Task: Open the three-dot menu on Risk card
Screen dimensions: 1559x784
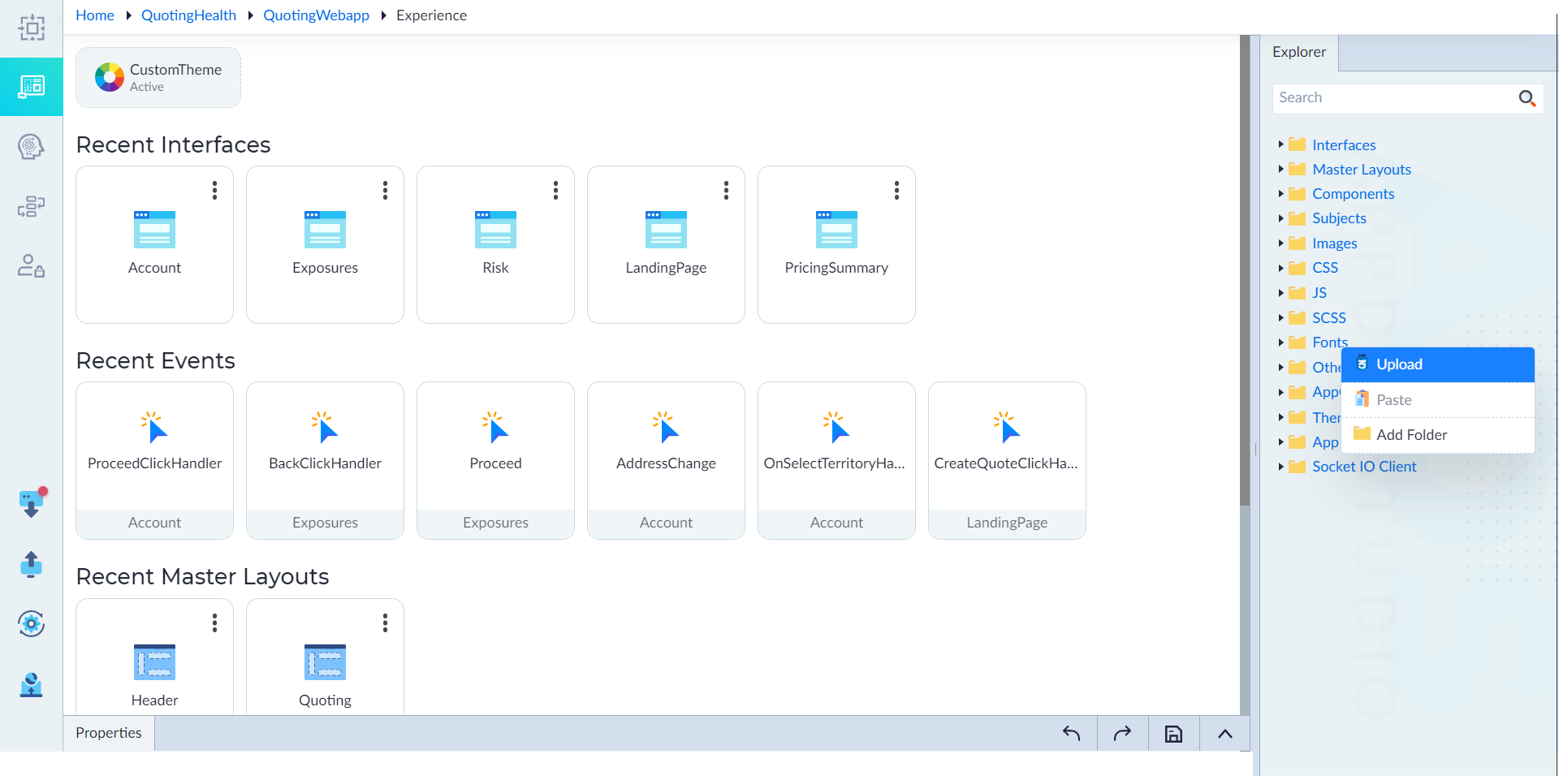Action: (x=555, y=191)
